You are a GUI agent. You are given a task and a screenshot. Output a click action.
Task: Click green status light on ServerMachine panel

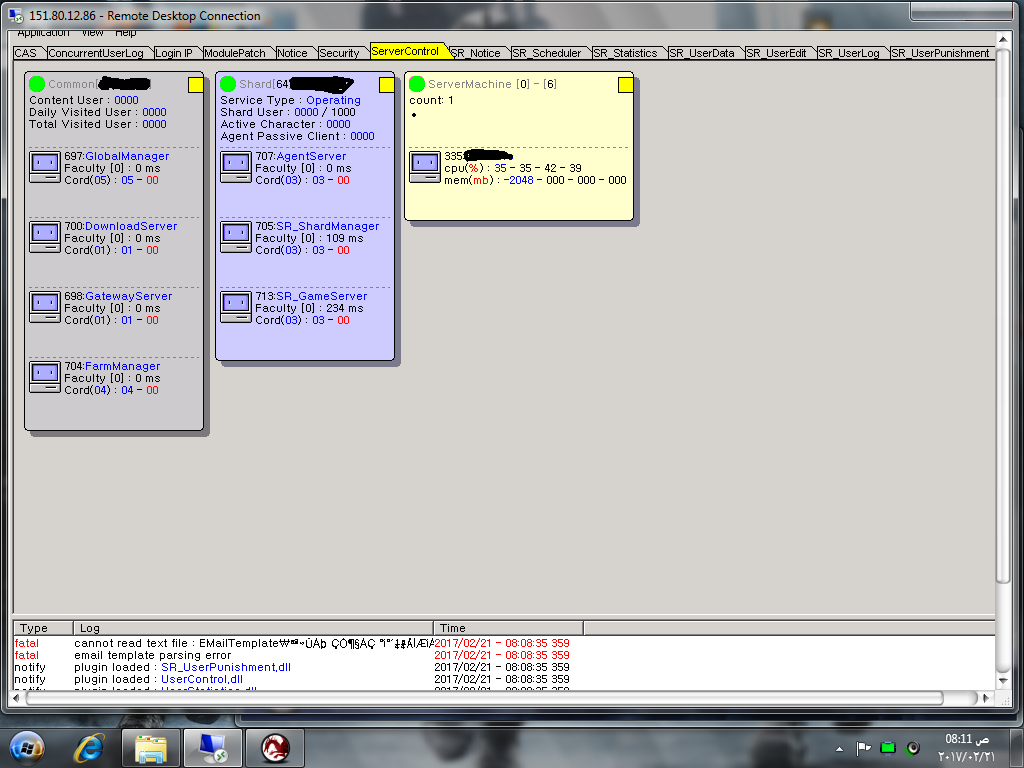417,84
